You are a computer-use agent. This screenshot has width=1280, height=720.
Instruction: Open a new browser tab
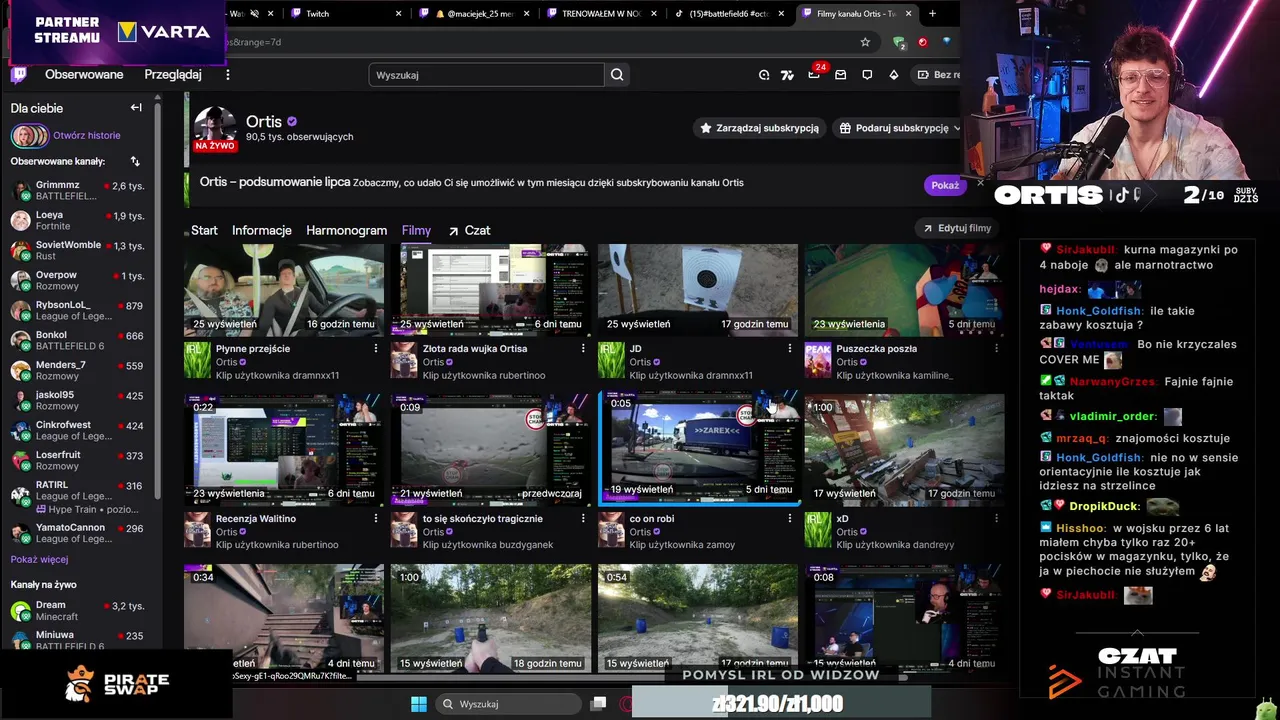[x=932, y=14]
